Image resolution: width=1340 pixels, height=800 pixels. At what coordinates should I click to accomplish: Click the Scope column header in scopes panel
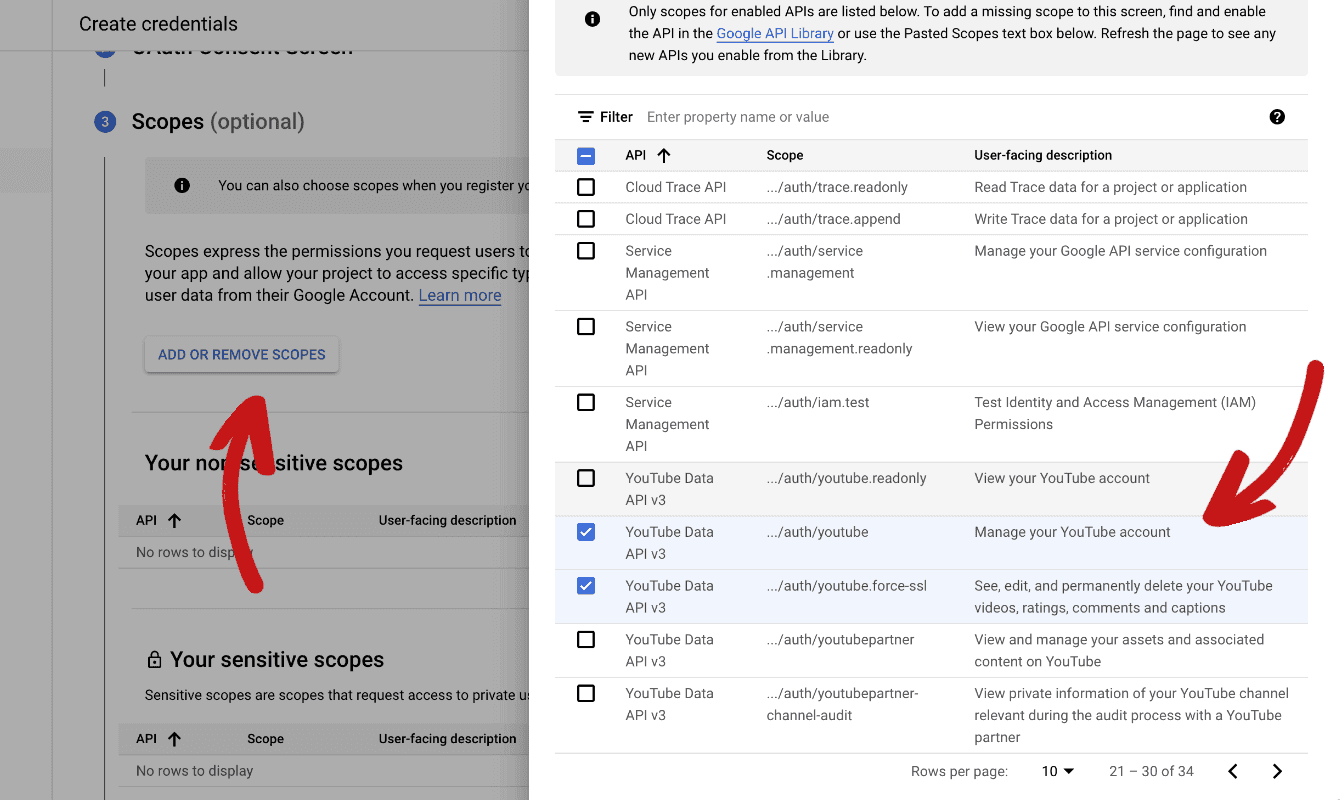click(x=785, y=155)
